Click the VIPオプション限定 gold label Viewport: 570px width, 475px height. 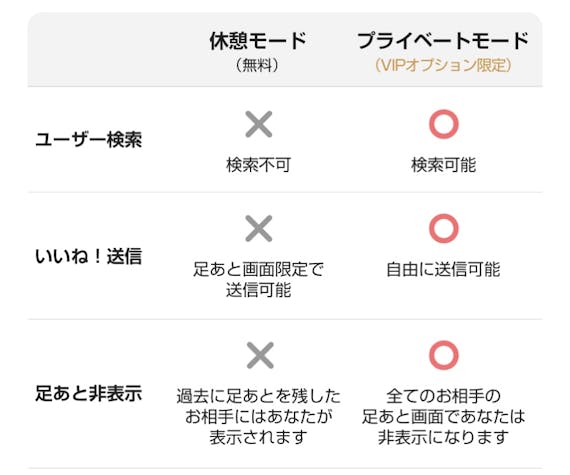pyautogui.click(x=443, y=65)
